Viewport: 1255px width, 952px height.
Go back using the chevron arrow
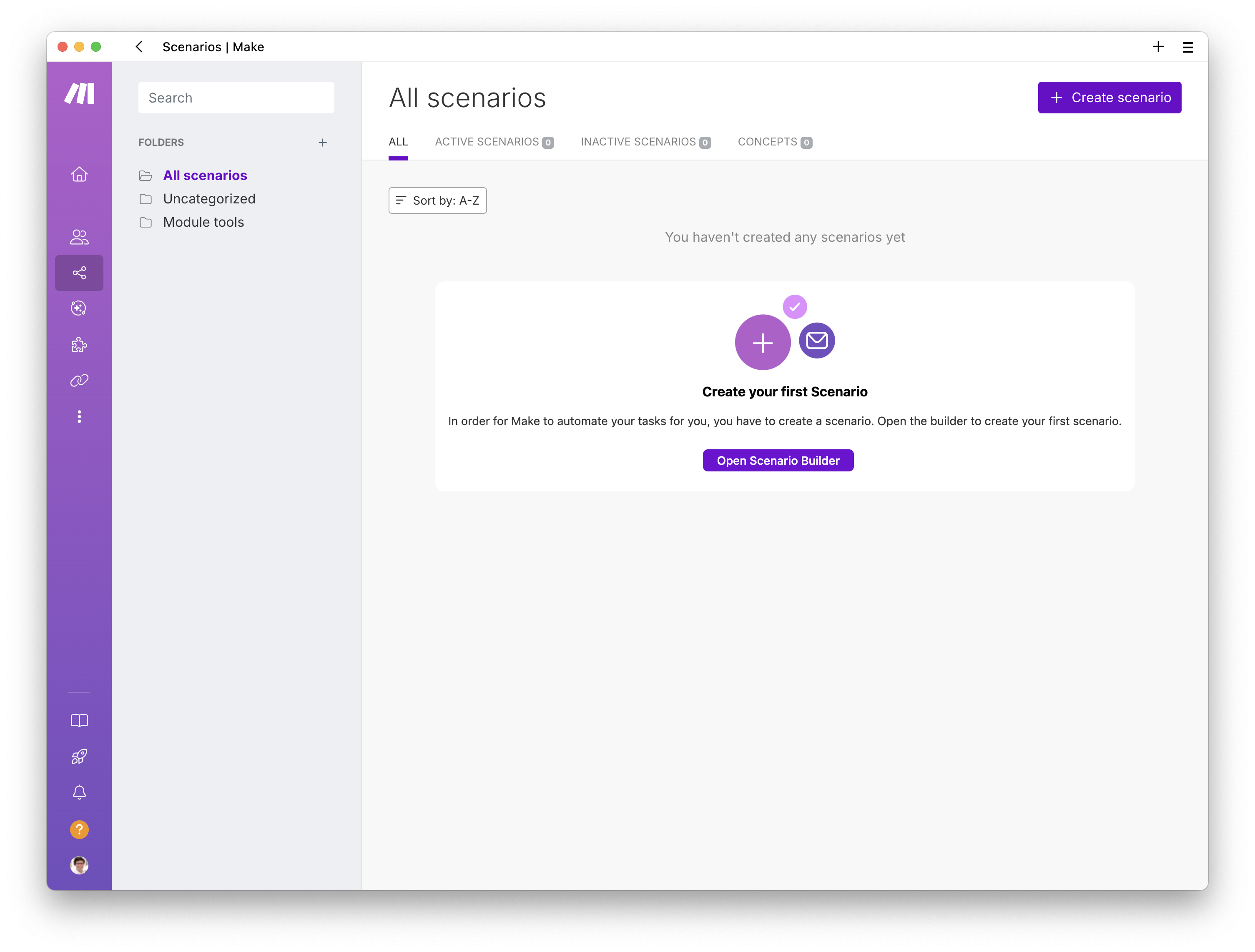(x=139, y=47)
